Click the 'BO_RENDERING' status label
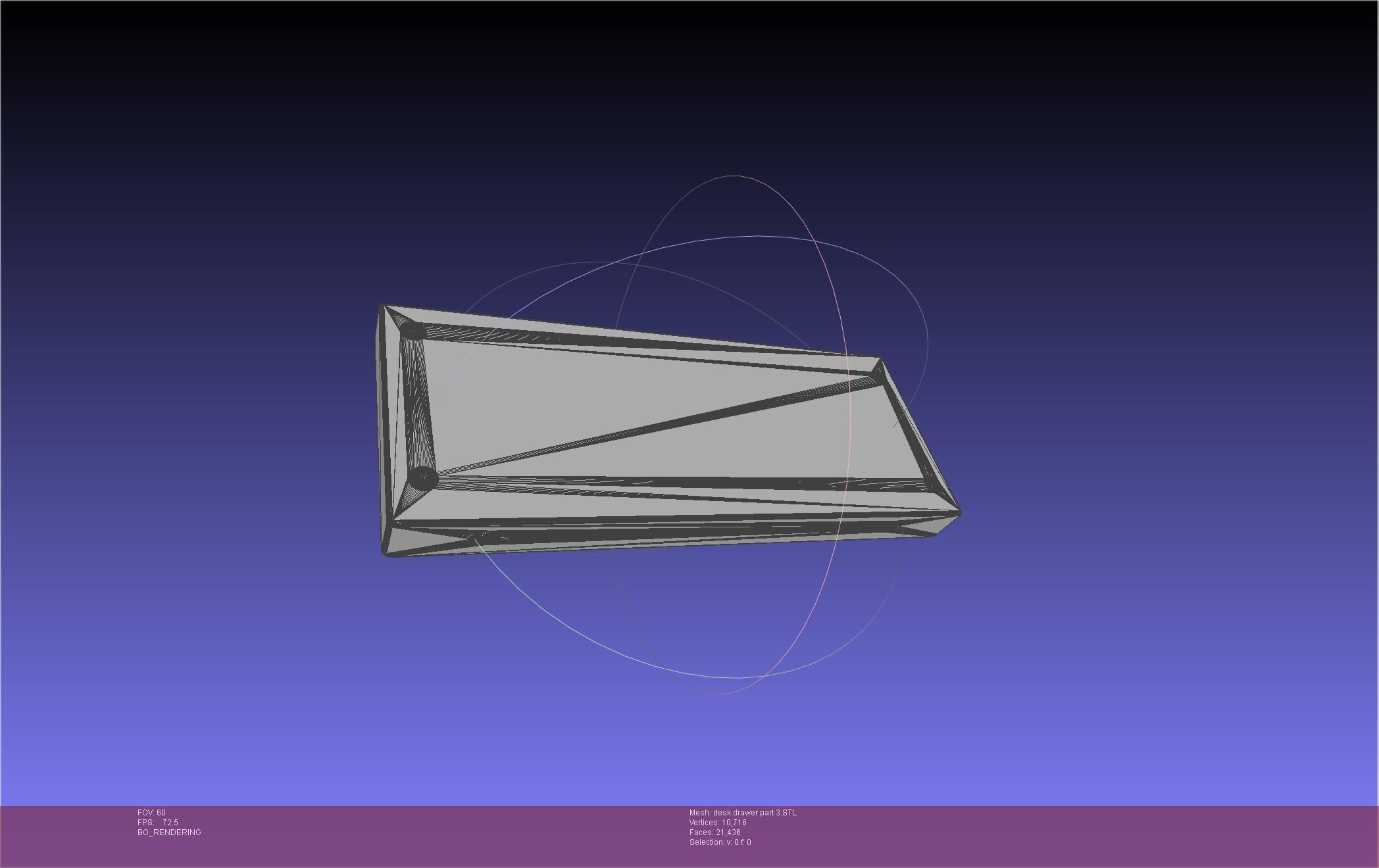This screenshot has height=868, width=1379. tap(169, 832)
